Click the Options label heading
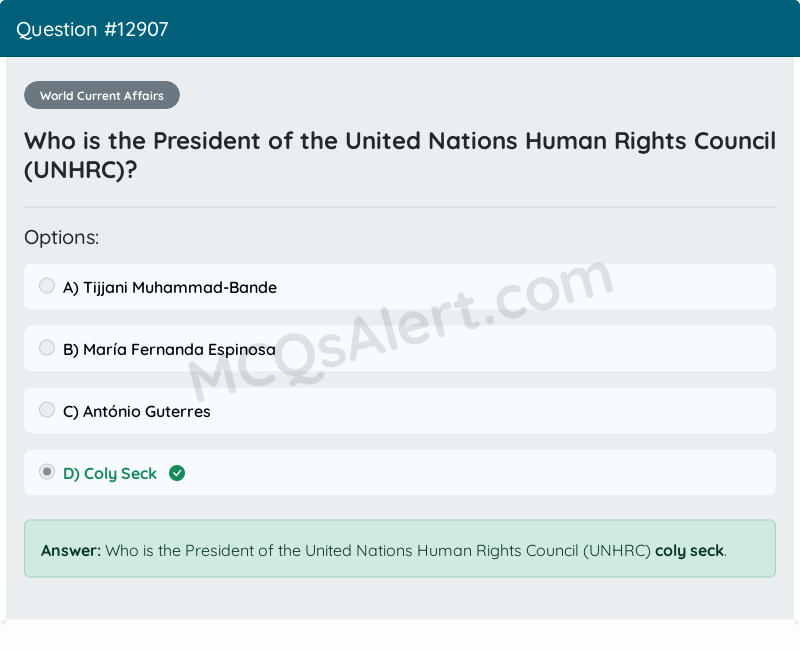800x650 pixels. [61, 237]
